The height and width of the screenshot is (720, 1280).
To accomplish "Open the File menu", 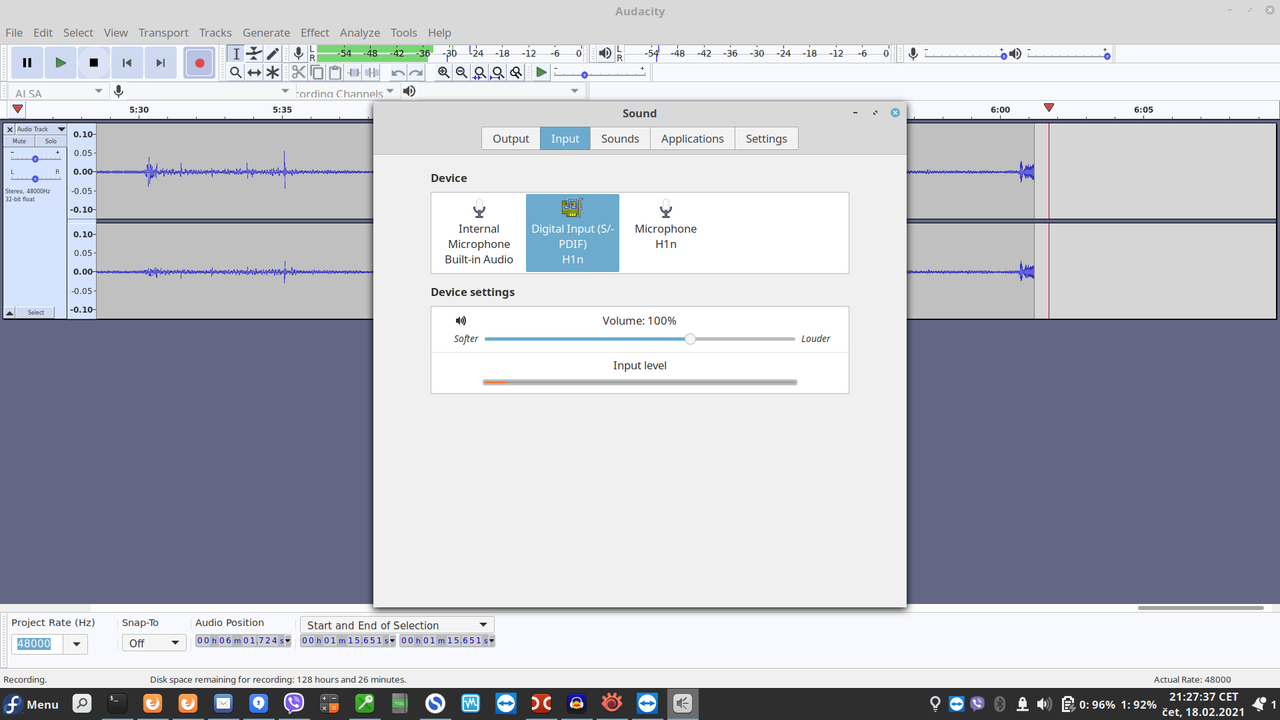I will click(14, 32).
